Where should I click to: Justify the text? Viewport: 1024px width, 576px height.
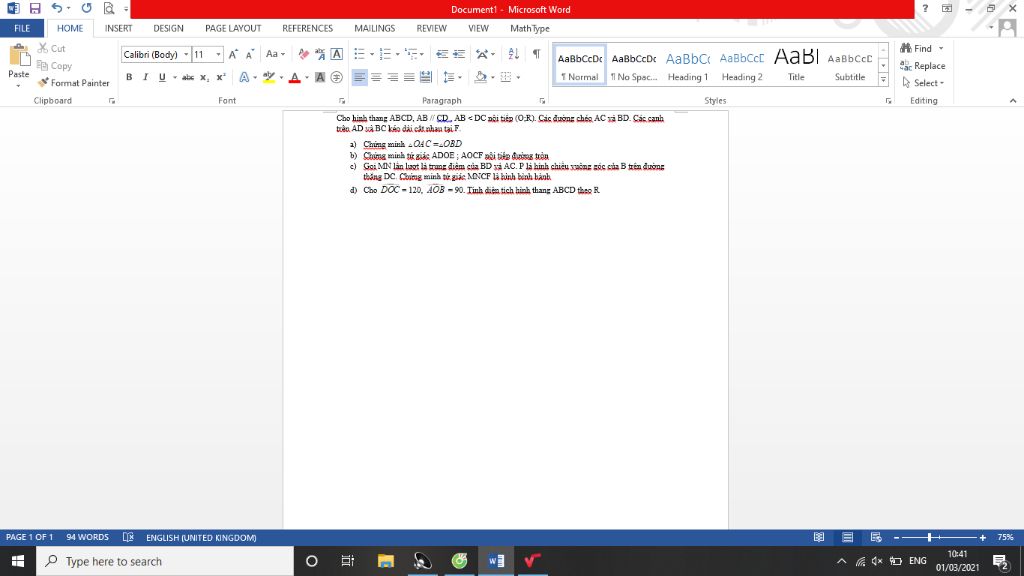click(x=409, y=77)
